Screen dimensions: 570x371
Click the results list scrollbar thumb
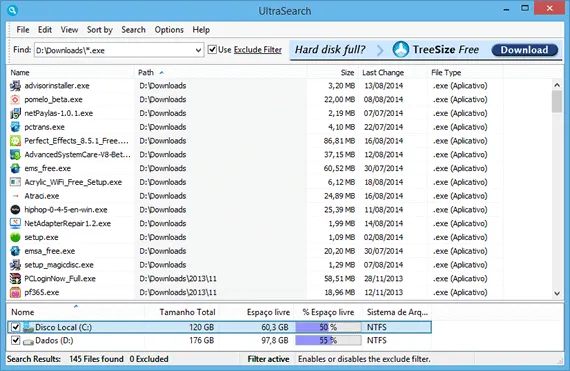557,101
